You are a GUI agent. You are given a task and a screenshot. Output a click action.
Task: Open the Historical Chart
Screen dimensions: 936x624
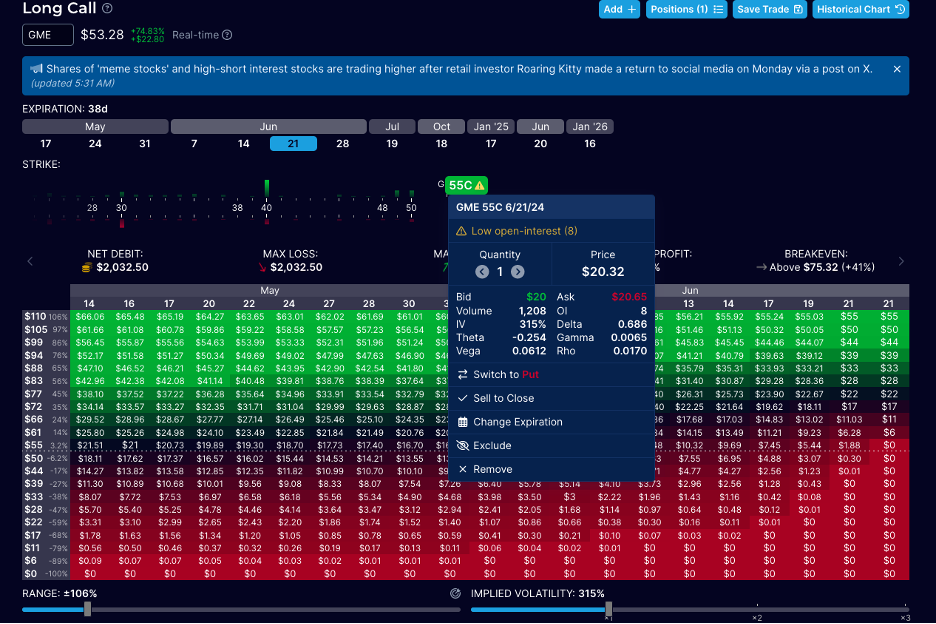(860, 9)
